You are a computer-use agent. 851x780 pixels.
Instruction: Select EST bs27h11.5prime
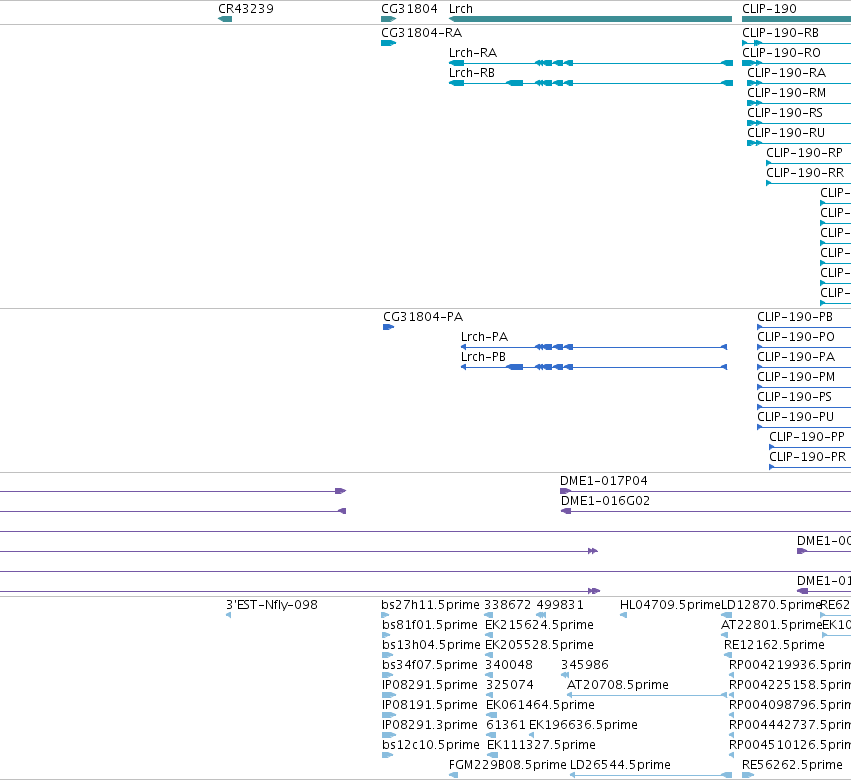tap(430, 605)
